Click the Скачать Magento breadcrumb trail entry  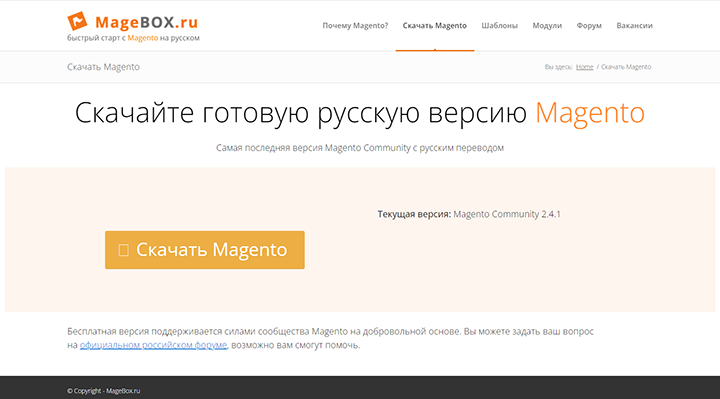click(x=626, y=67)
